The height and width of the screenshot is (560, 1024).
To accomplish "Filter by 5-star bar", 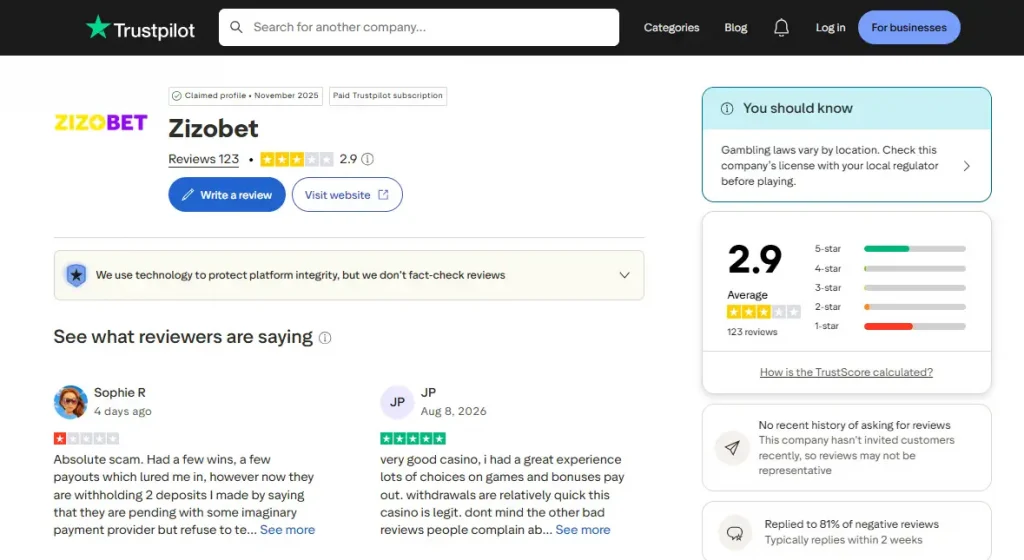I will [914, 249].
